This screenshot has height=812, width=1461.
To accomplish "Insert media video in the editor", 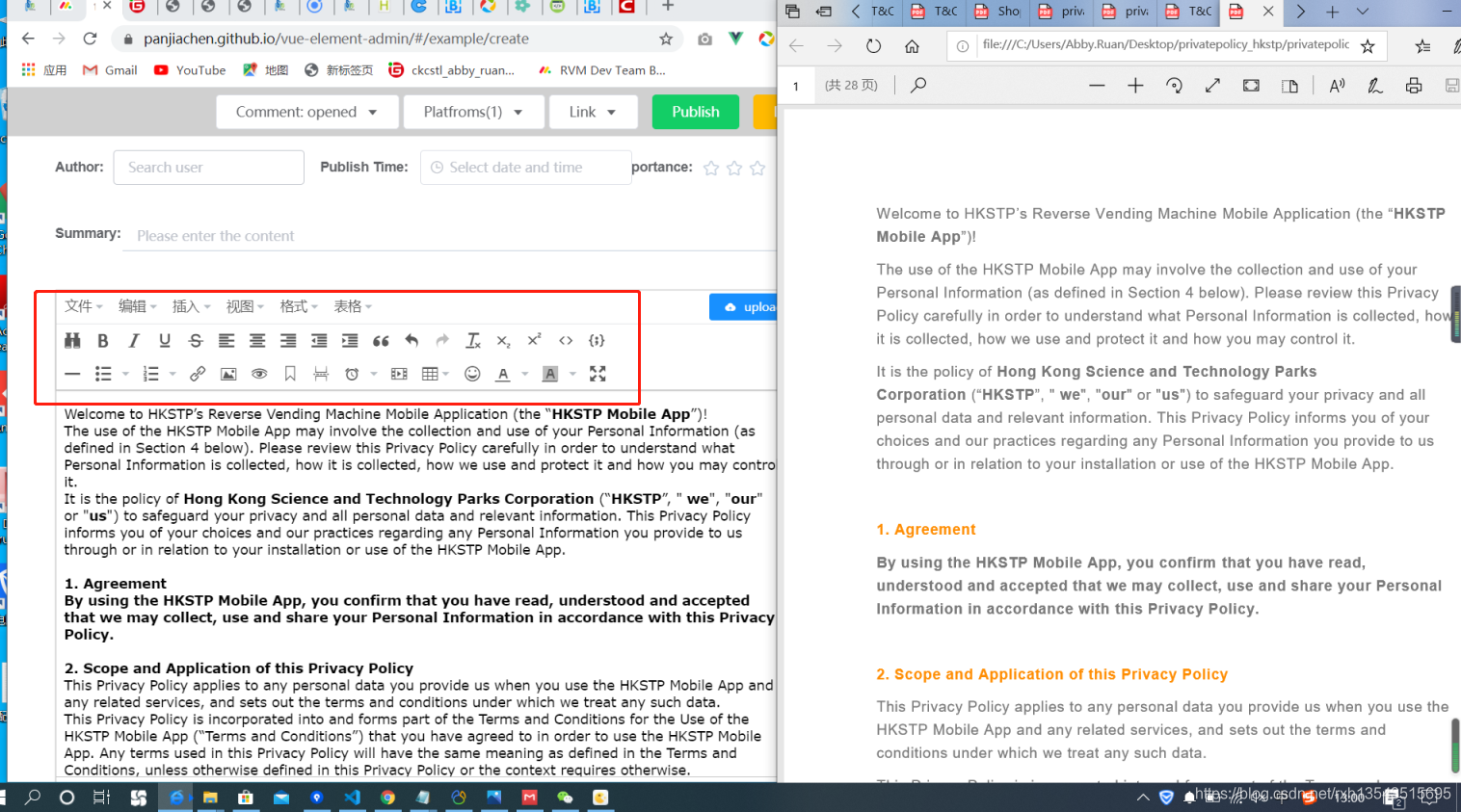I will 399,374.
